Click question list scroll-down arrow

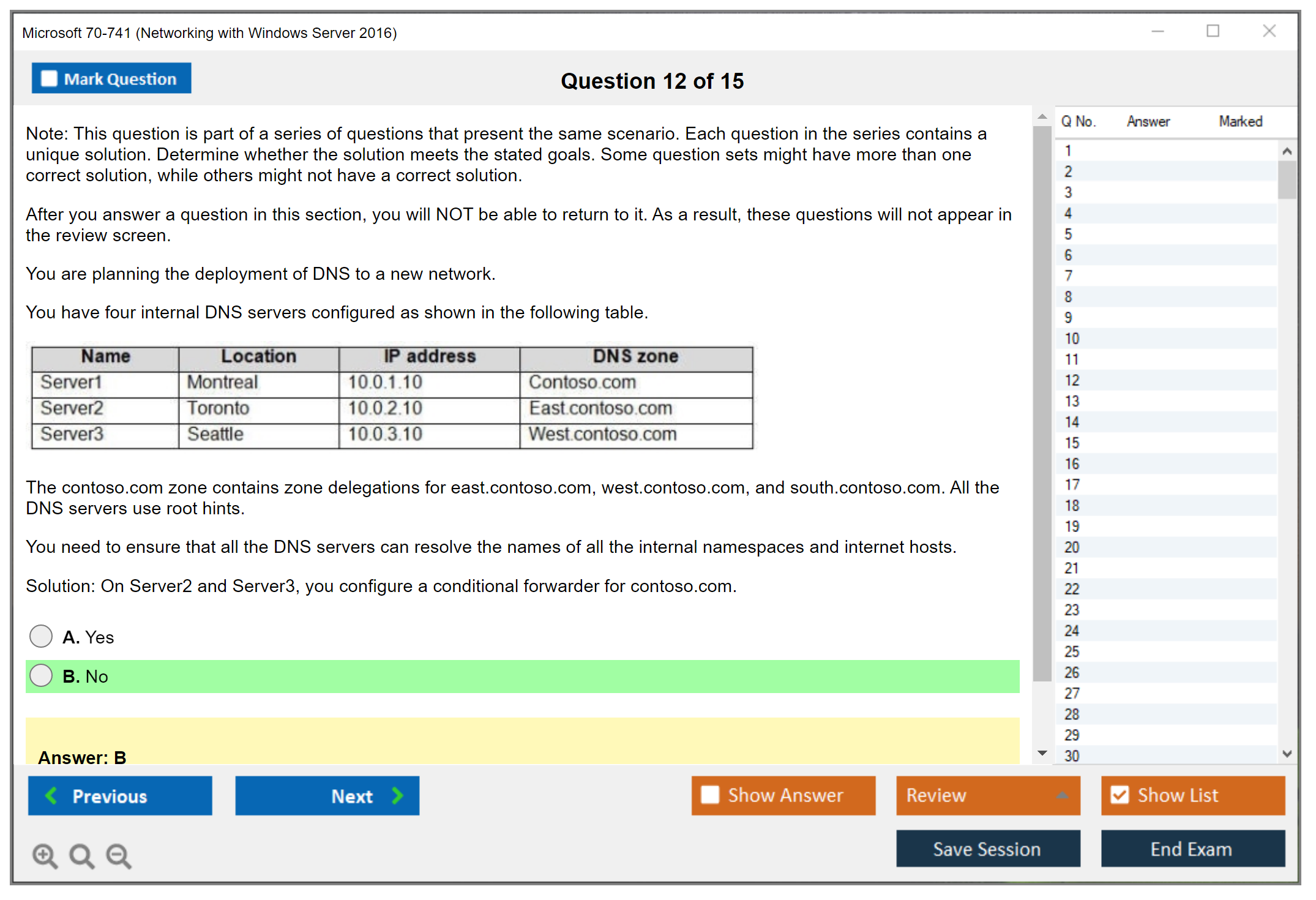coord(1287,754)
